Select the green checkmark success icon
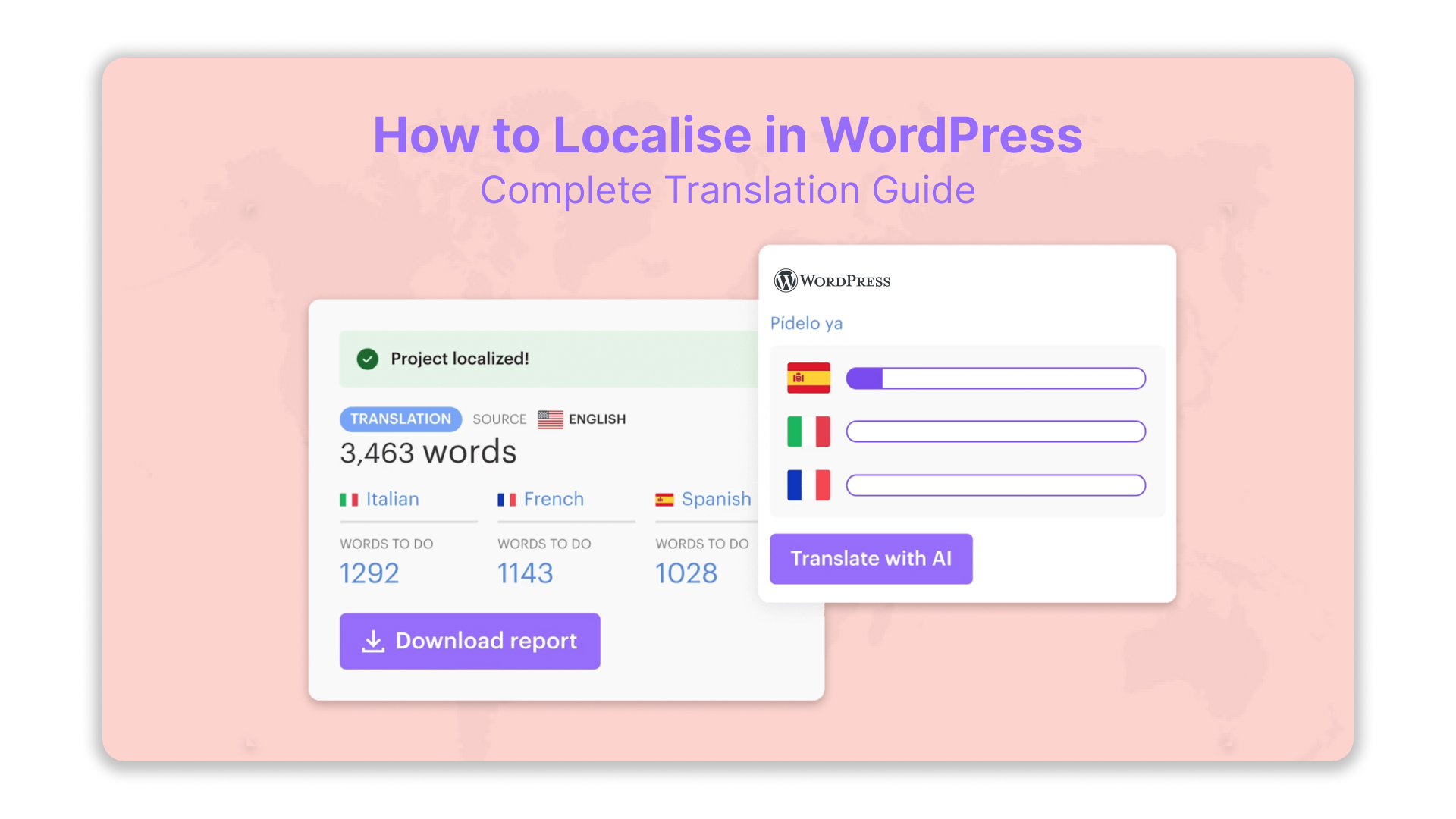The height and width of the screenshot is (819, 1456). coord(368,359)
